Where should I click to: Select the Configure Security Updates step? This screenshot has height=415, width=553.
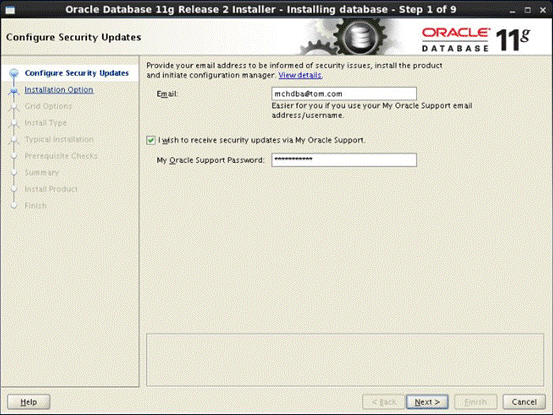tap(77, 73)
